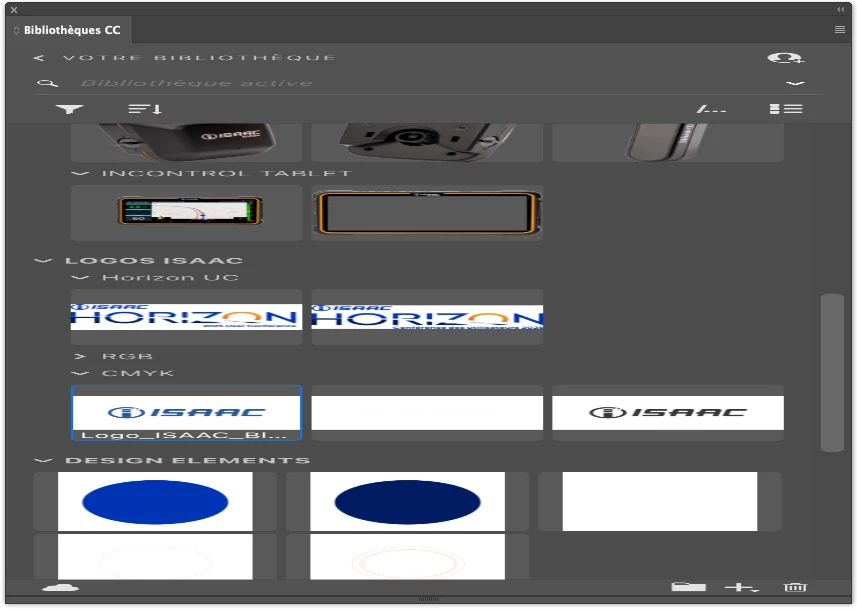Click the Logo_ISAAC_Bl... name label
The height and width of the screenshot is (611, 857).
pyautogui.click(x=184, y=435)
